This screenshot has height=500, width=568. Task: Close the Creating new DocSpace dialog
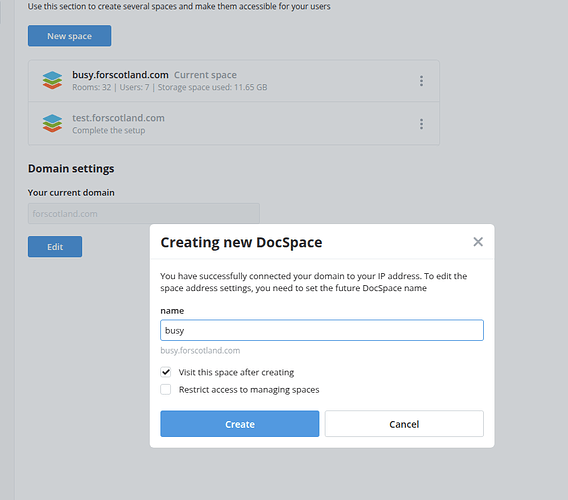478,242
